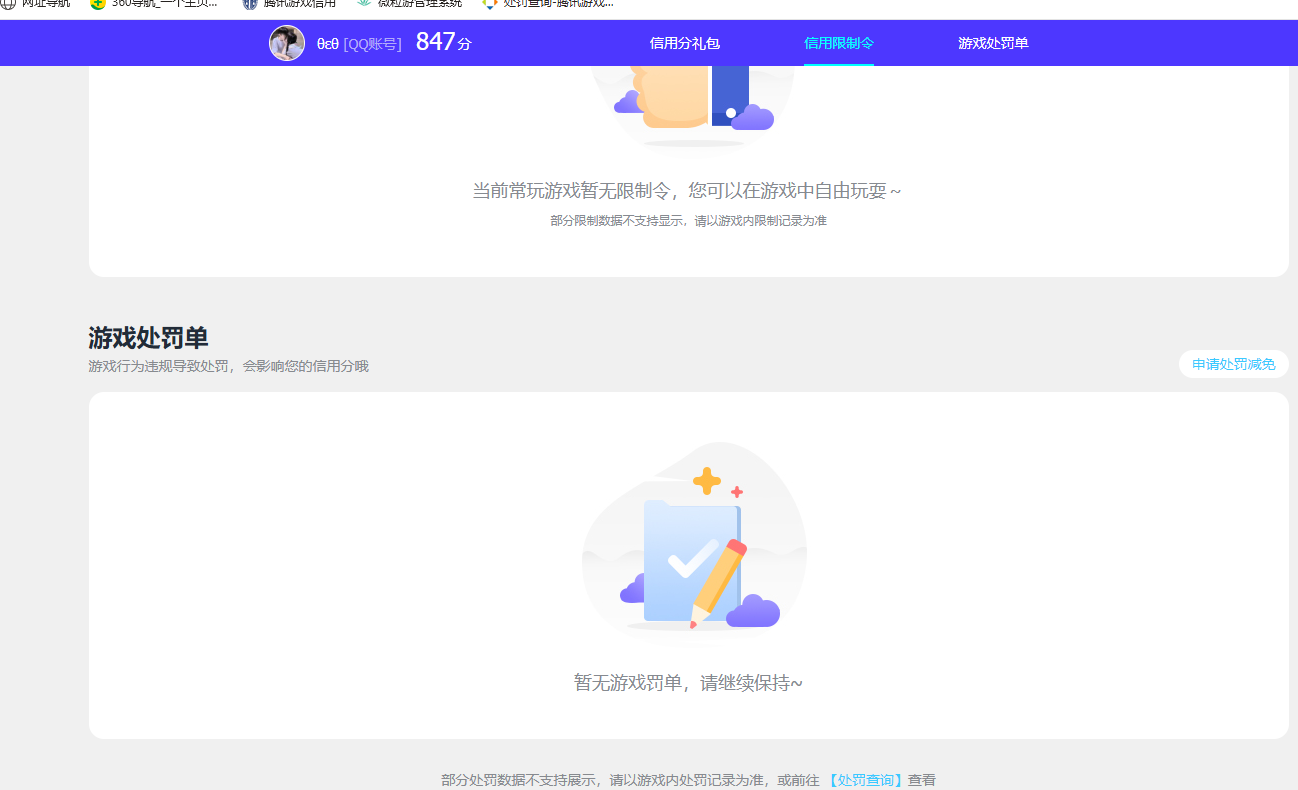
Task: Click the empty-state folder illustration
Action: 694,545
